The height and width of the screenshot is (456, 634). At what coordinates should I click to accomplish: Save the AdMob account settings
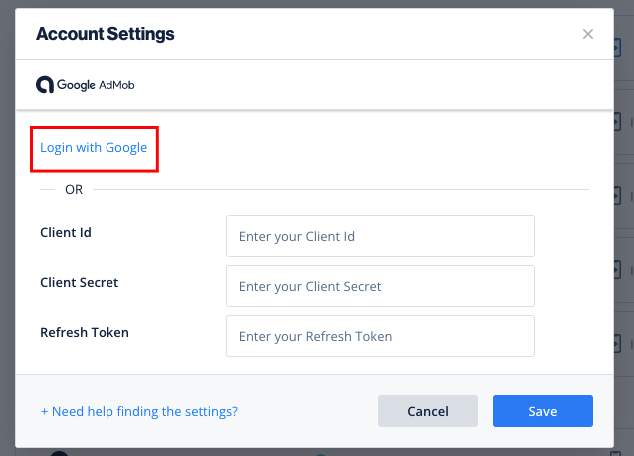click(x=543, y=411)
